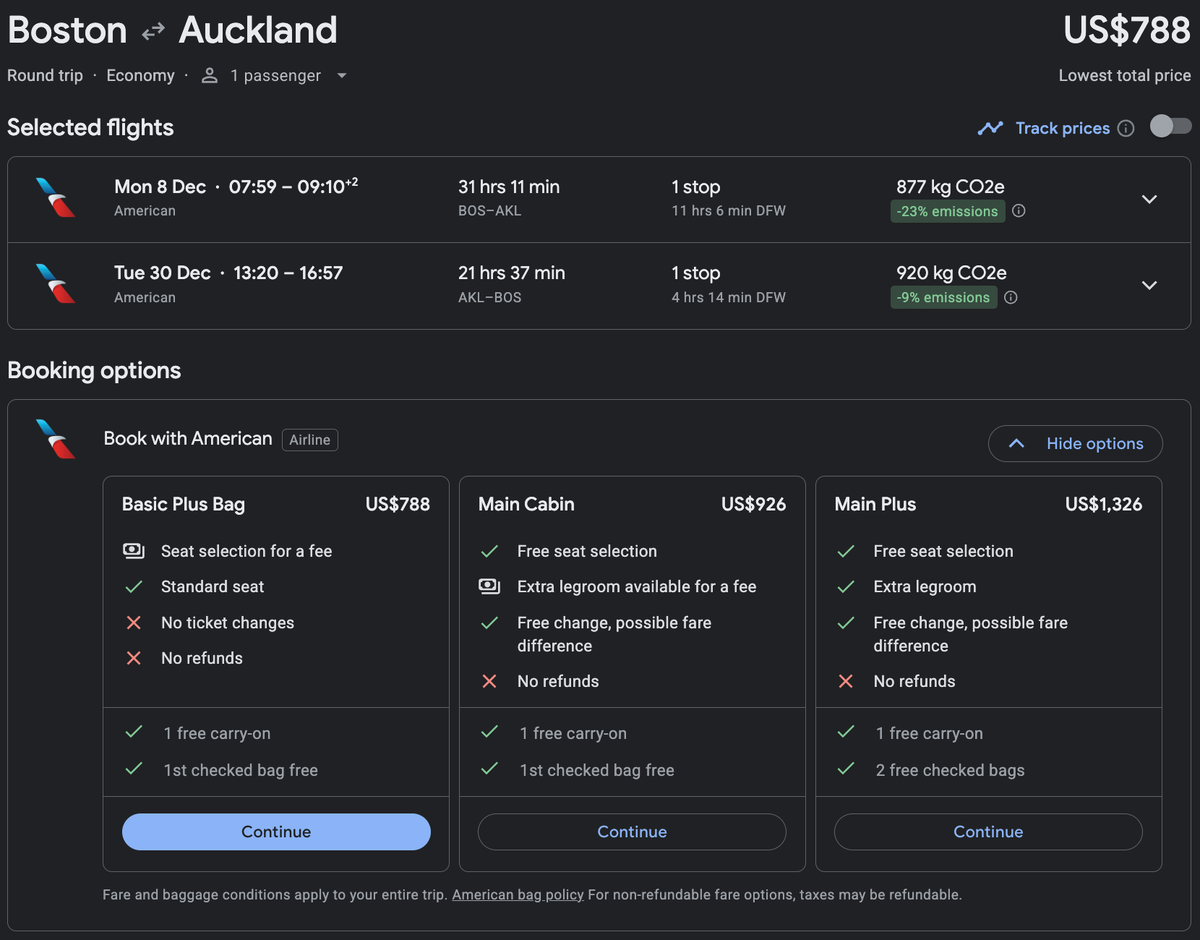This screenshot has height=940, width=1200.
Task: Click the red X beside No ticket changes
Action: (133, 623)
